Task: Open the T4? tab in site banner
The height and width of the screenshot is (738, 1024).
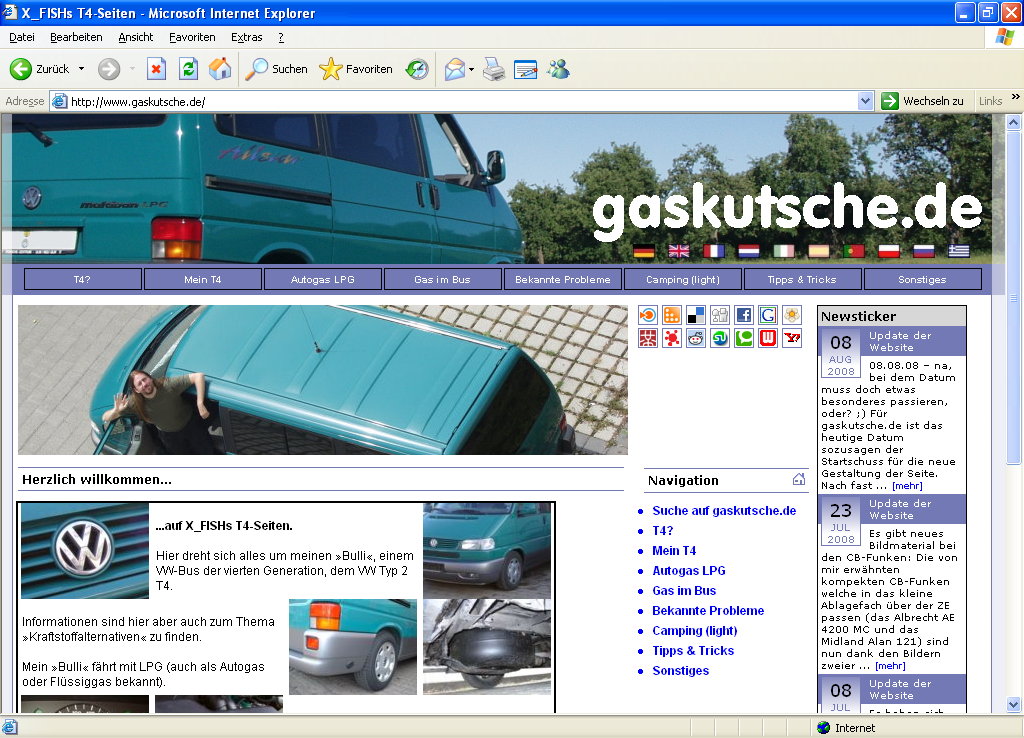Action: coord(82,280)
